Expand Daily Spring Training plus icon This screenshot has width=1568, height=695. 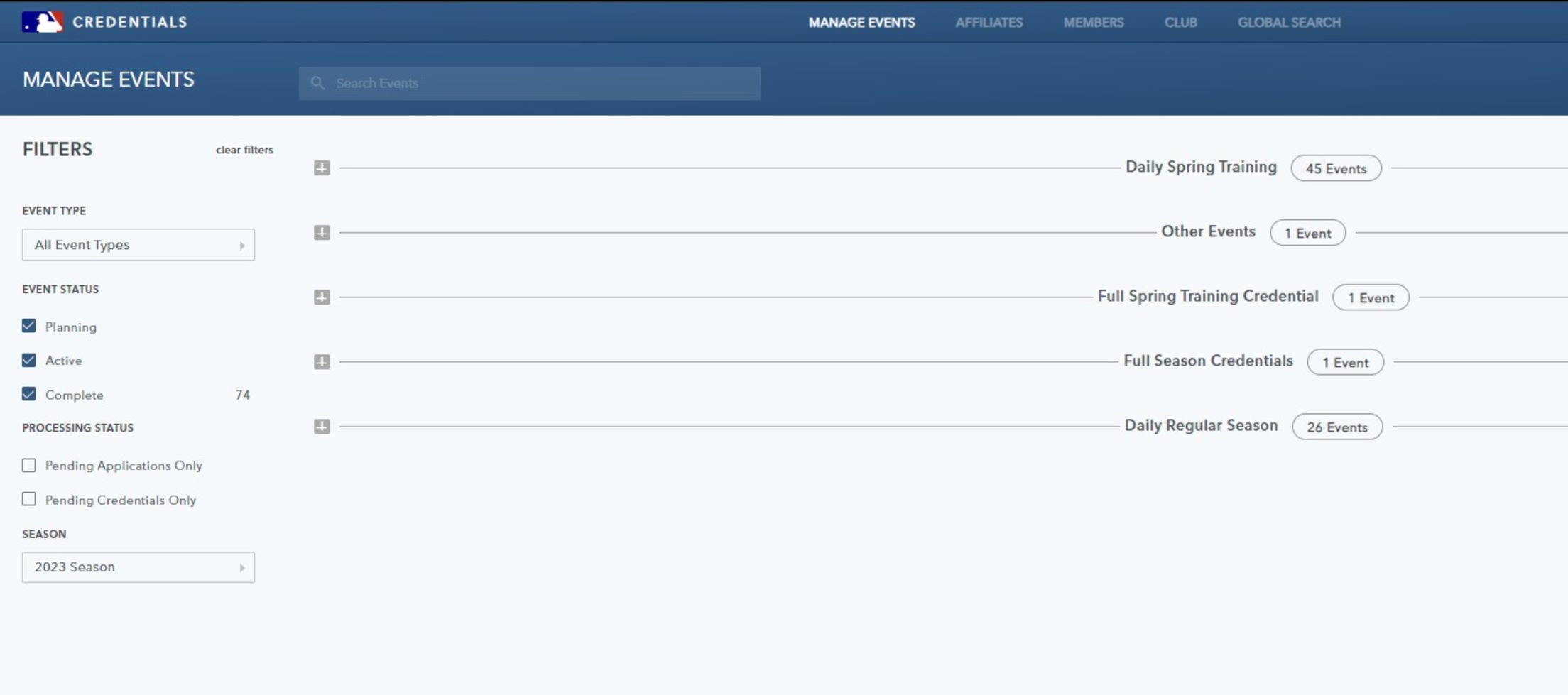[322, 168]
